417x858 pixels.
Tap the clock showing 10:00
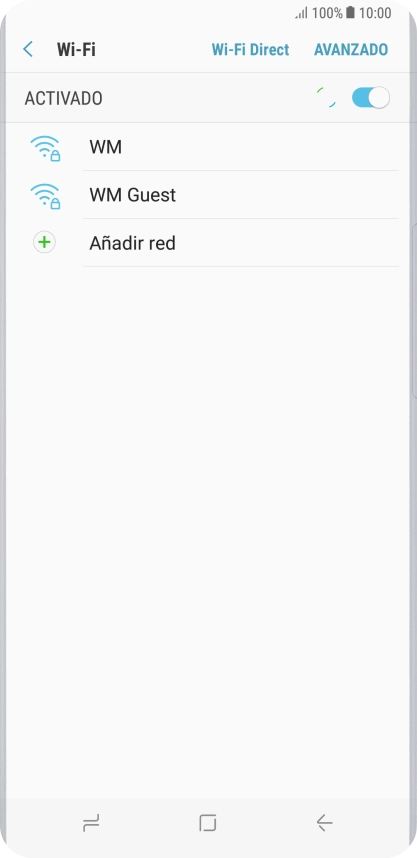click(x=375, y=13)
